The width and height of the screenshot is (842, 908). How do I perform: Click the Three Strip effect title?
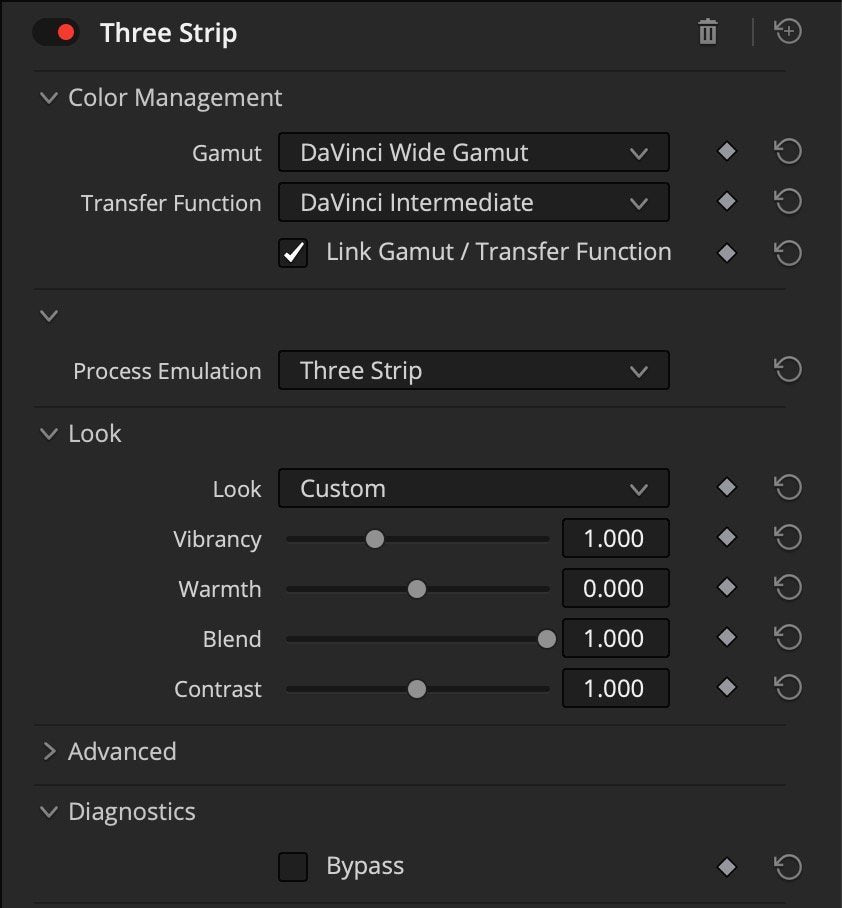(x=169, y=33)
